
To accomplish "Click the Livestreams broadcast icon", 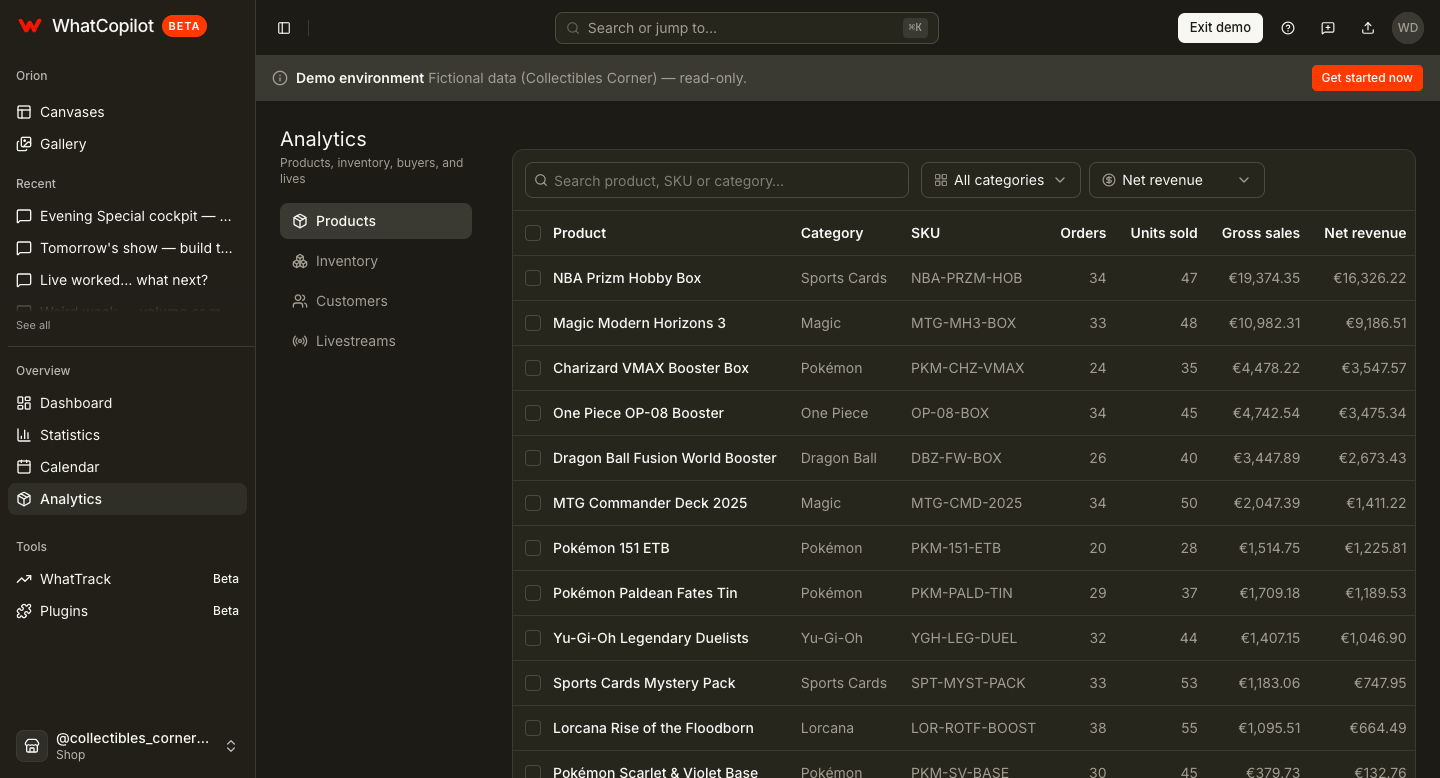I will tap(300, 341).
